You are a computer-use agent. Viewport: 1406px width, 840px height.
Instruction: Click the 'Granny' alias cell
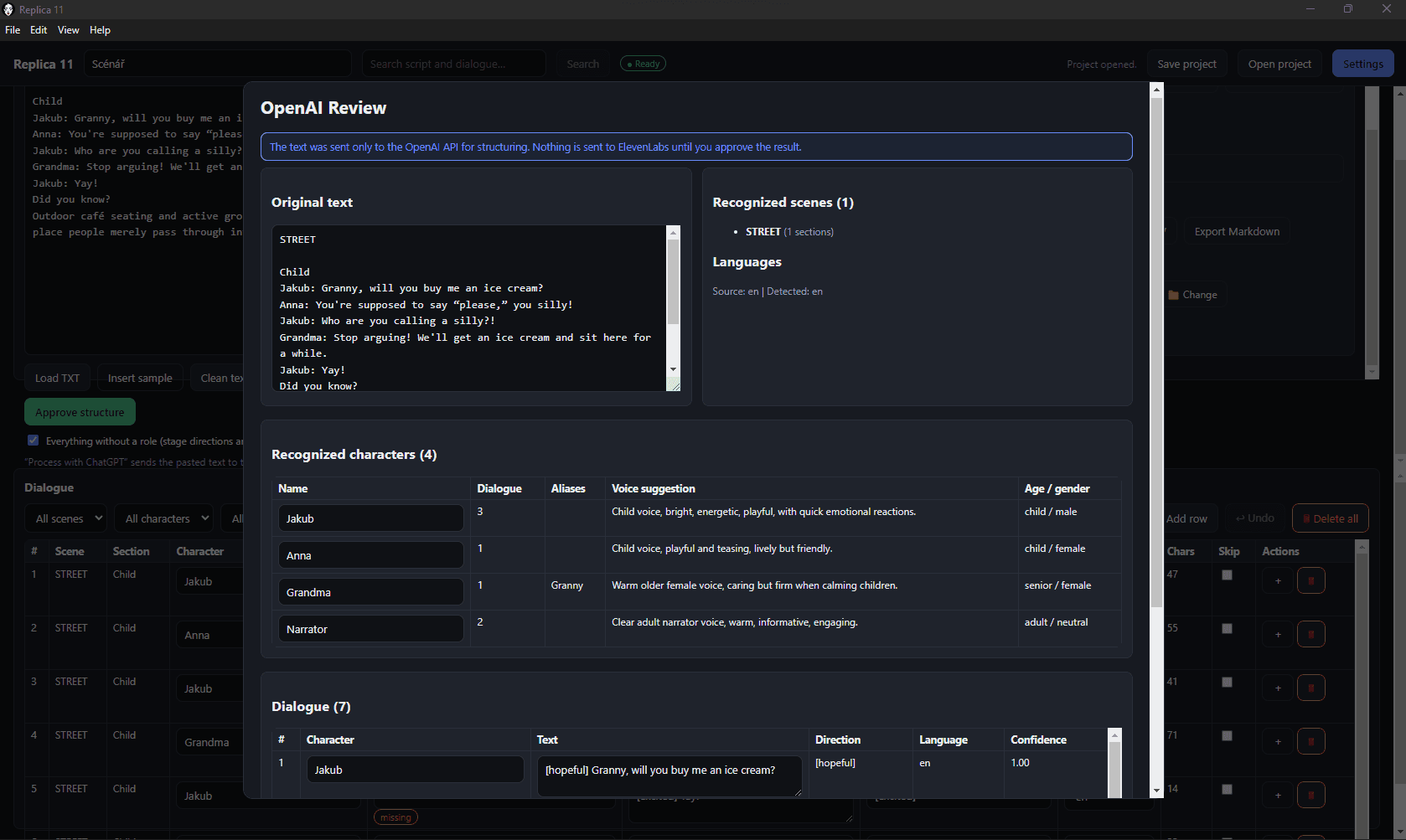[567, 585]
